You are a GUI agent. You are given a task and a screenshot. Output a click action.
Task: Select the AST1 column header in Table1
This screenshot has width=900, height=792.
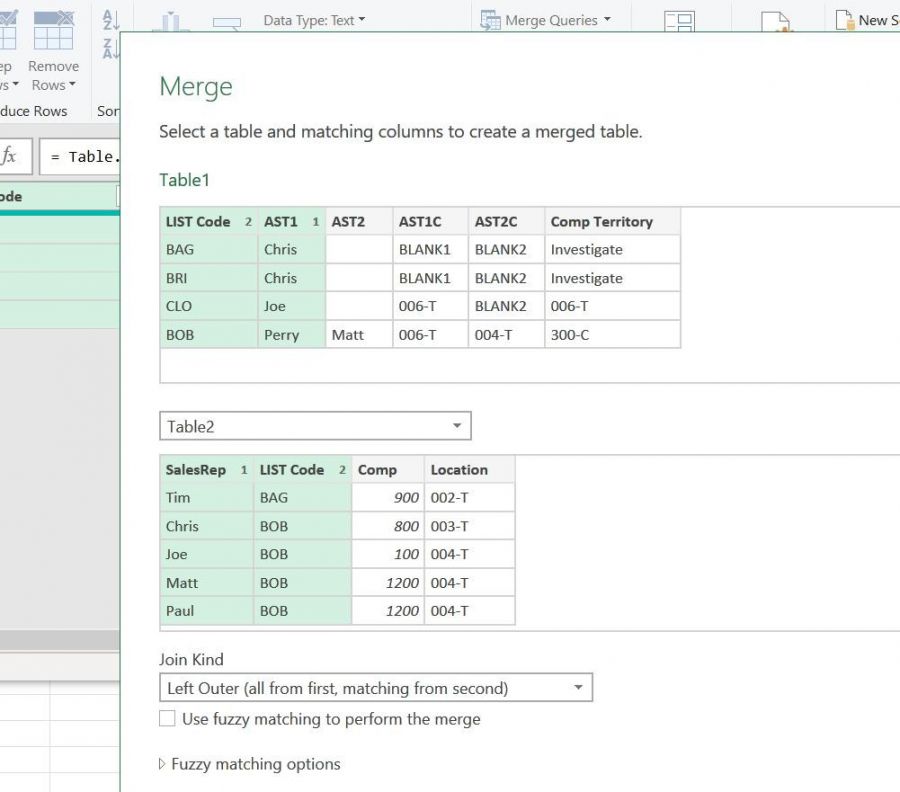point(292,222)
